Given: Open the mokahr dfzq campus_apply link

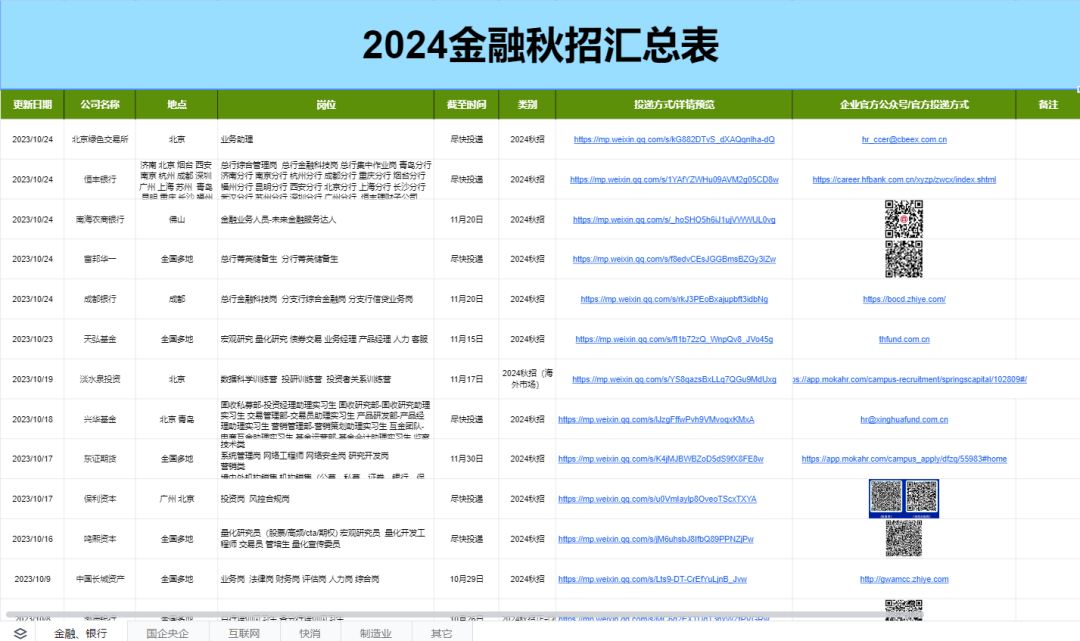Looking at the screenshot, I should [x=904, y=459].
